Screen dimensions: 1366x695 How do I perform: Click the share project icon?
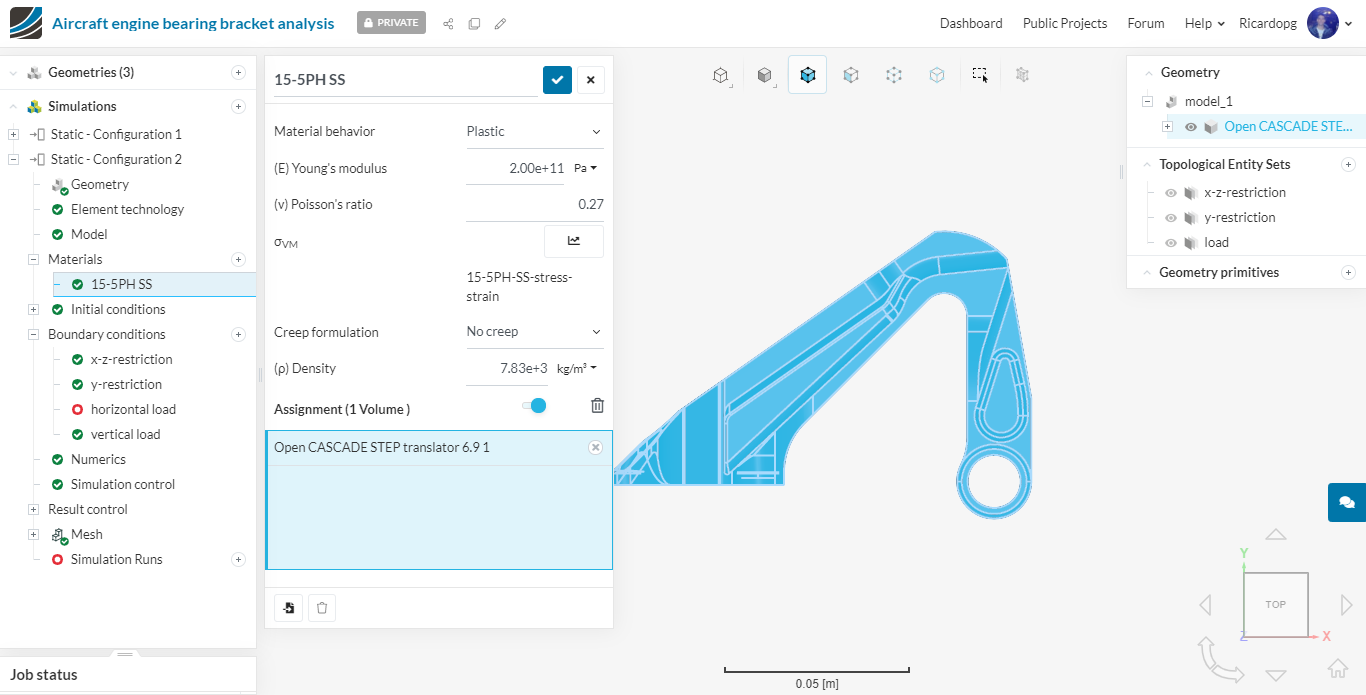tap(448, 23)
